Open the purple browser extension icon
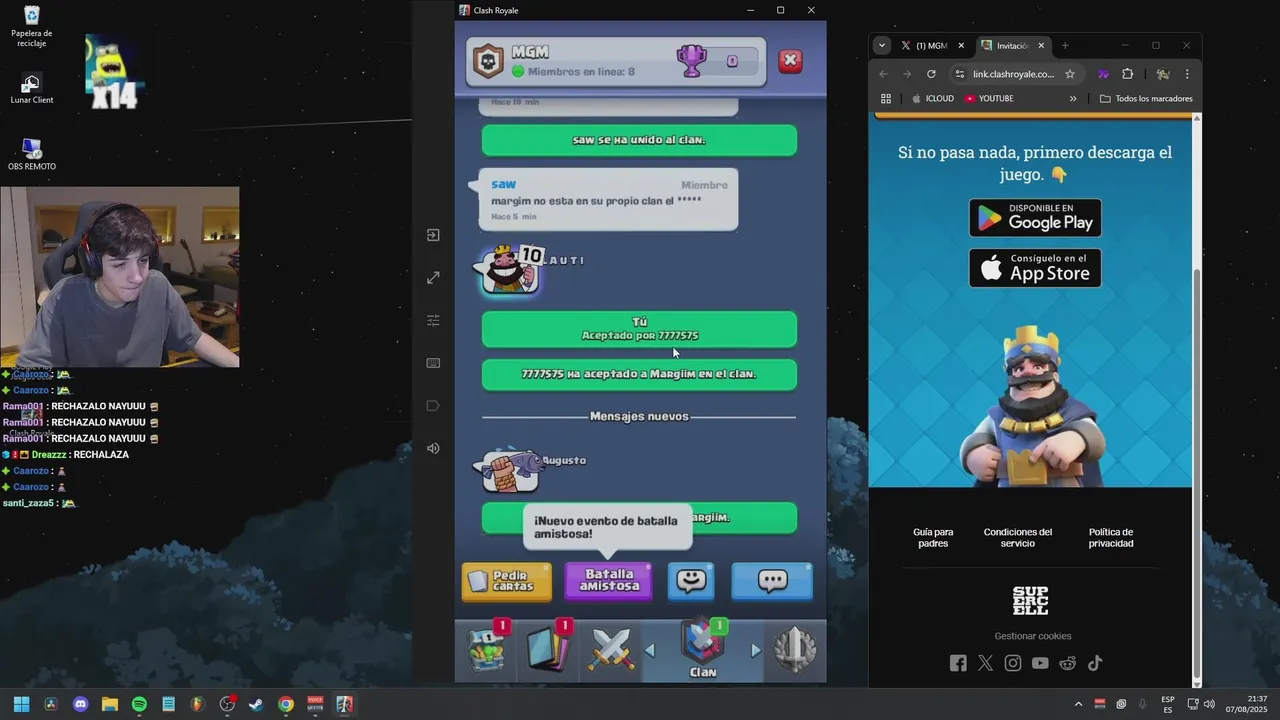This screenshot has width=1280, height=720. pos(1103,74)
